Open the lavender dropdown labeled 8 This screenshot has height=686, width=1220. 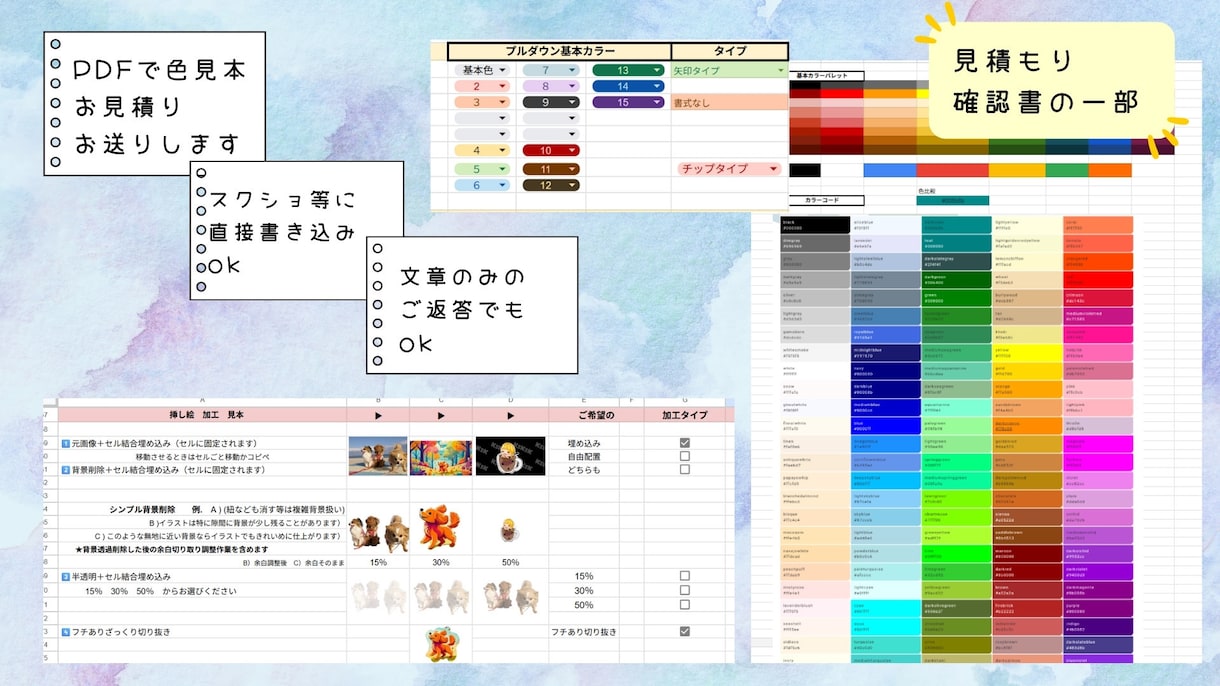coord(552,86)
